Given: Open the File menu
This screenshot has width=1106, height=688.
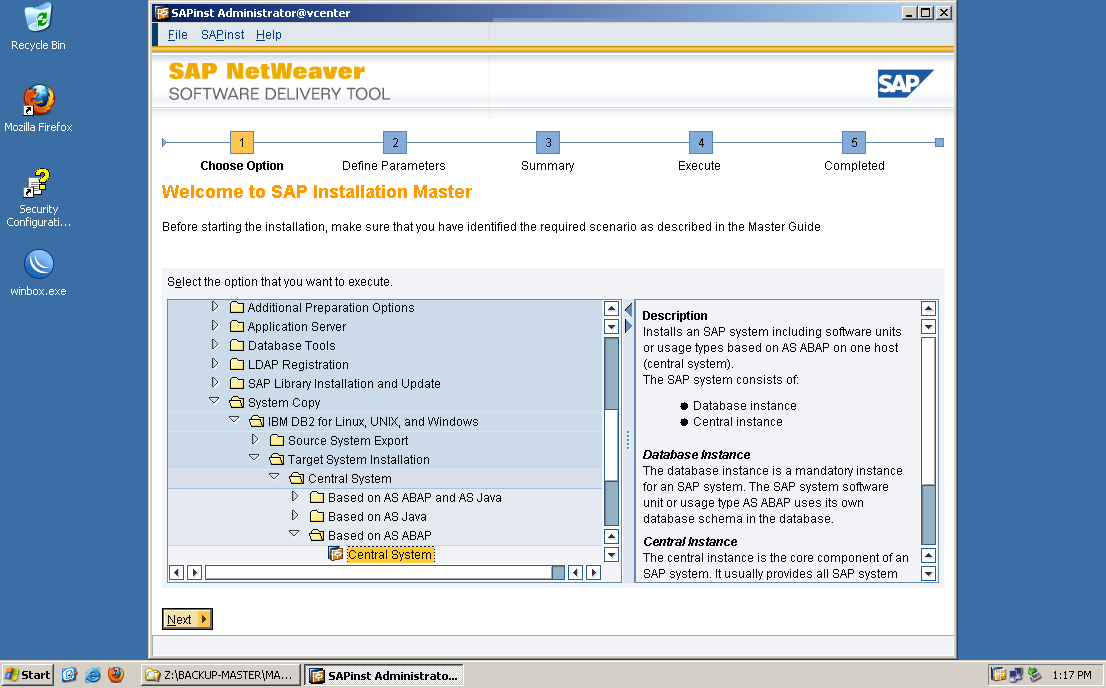Looking at the screenshot, I should [177, 35].
